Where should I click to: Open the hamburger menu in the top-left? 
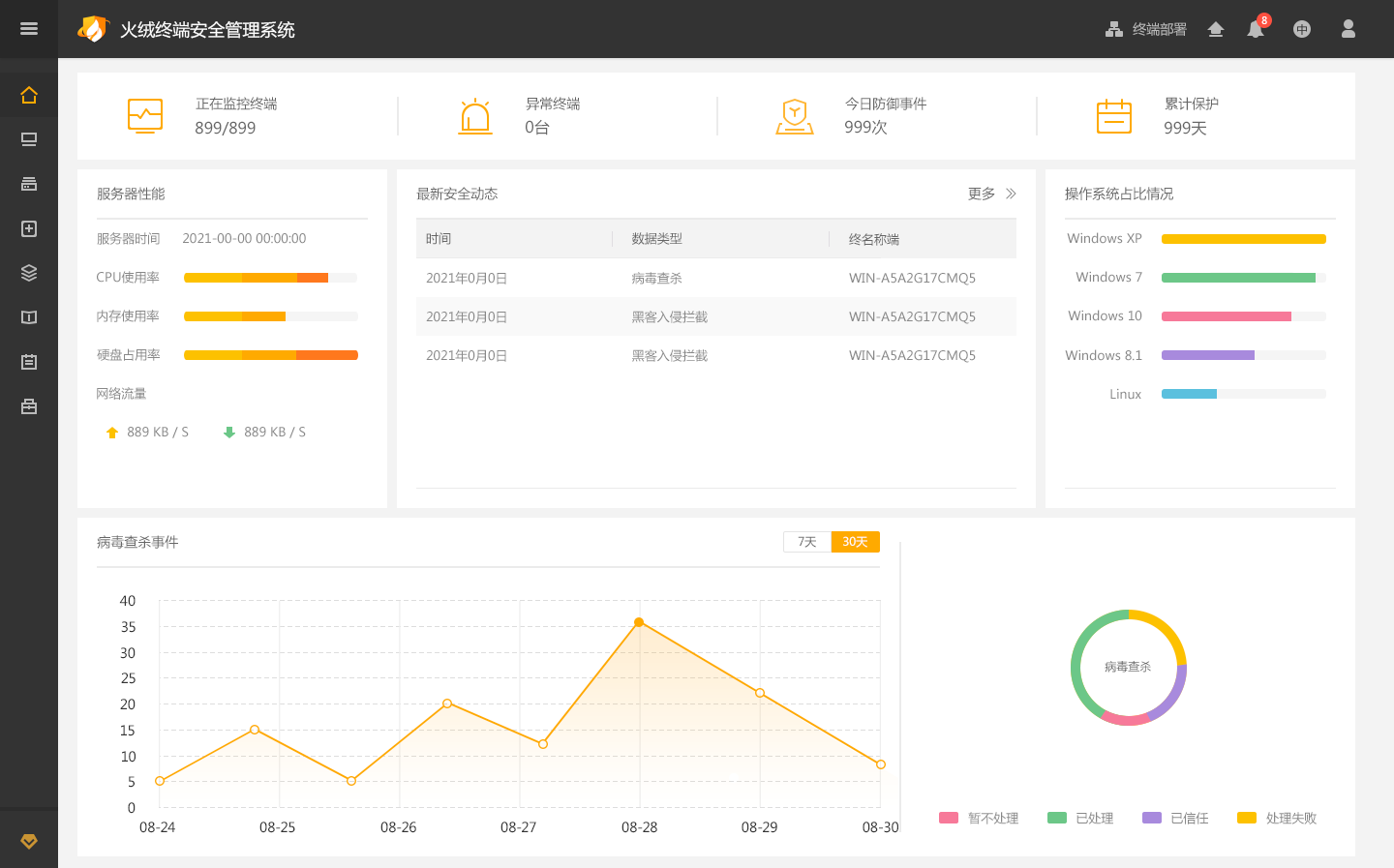[29, 29]
